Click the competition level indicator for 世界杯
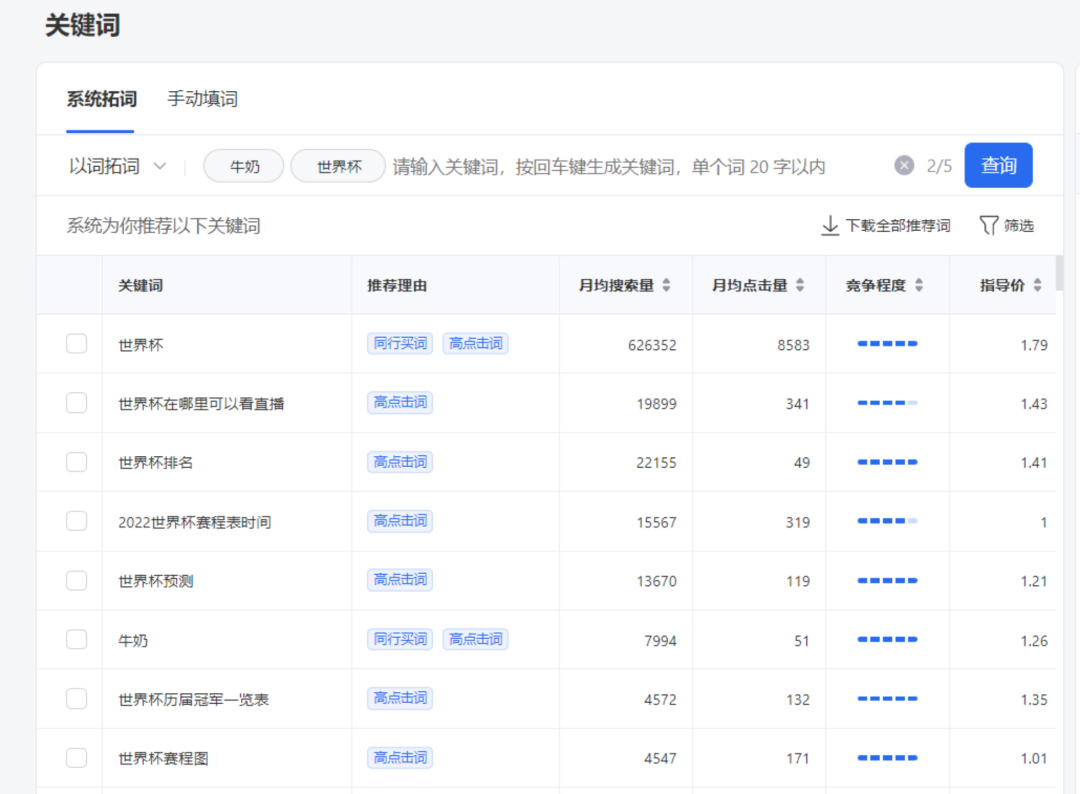 point(888,343)
